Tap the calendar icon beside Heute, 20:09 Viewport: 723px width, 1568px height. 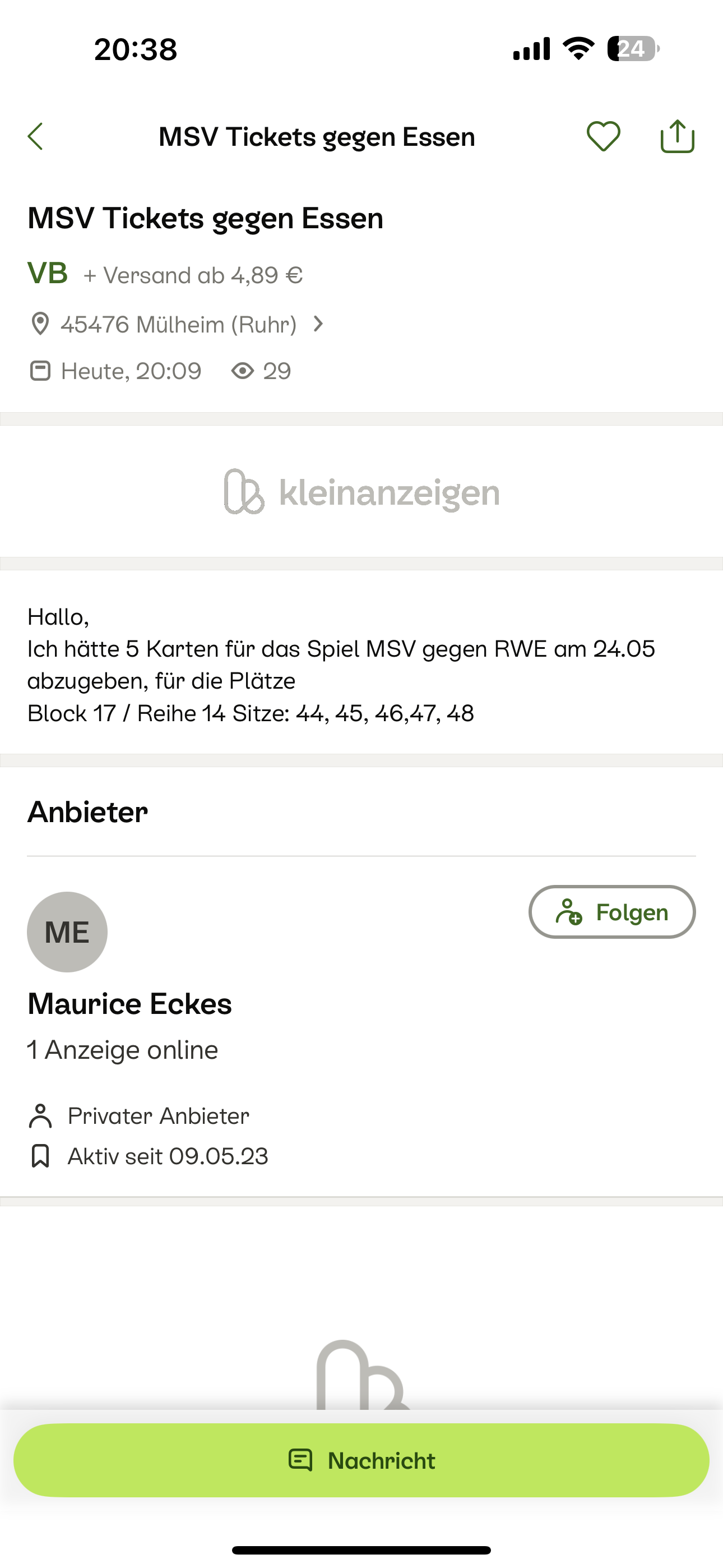[40, 371]
